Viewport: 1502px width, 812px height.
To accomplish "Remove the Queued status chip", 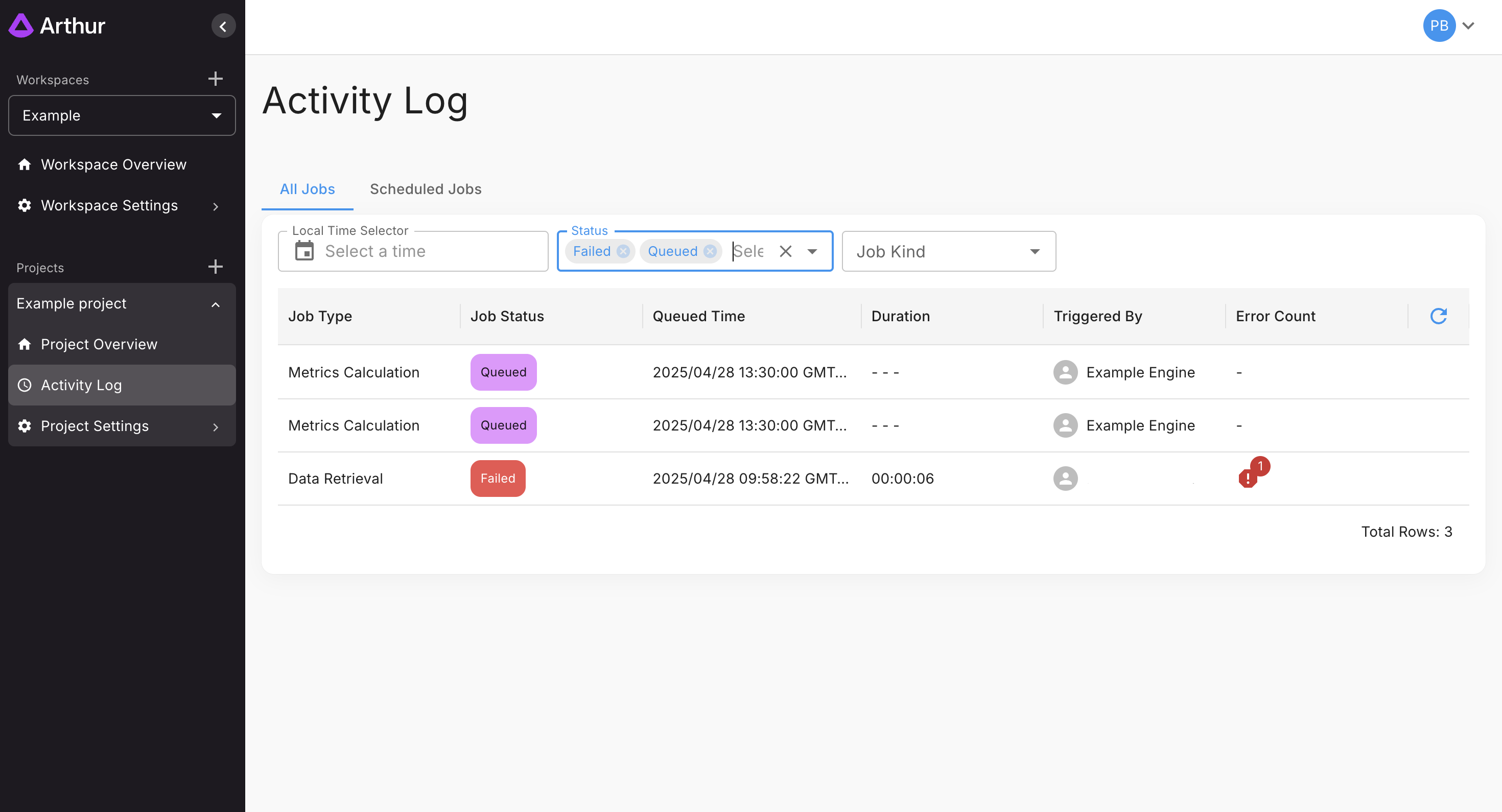I will click(710, 251).
